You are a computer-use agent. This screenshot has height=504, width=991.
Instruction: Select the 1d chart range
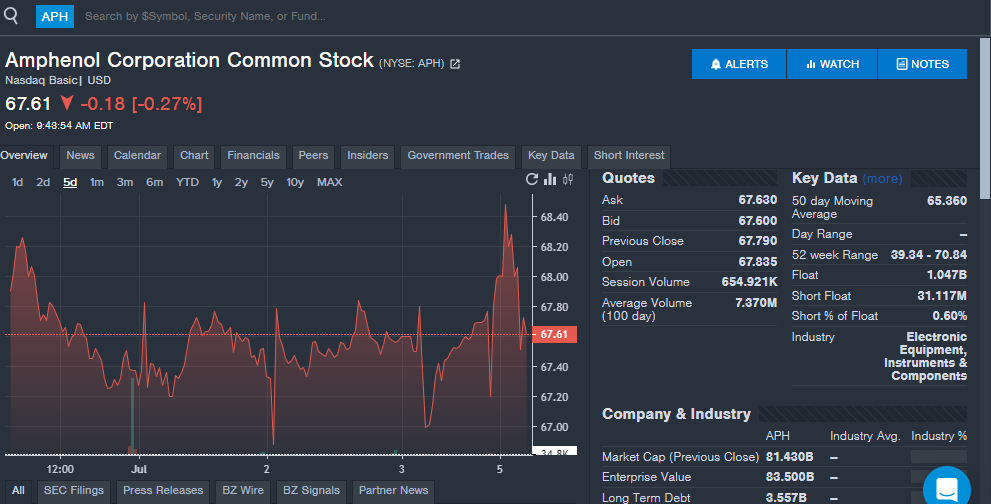pyautogui.click(x=18, y=182)
